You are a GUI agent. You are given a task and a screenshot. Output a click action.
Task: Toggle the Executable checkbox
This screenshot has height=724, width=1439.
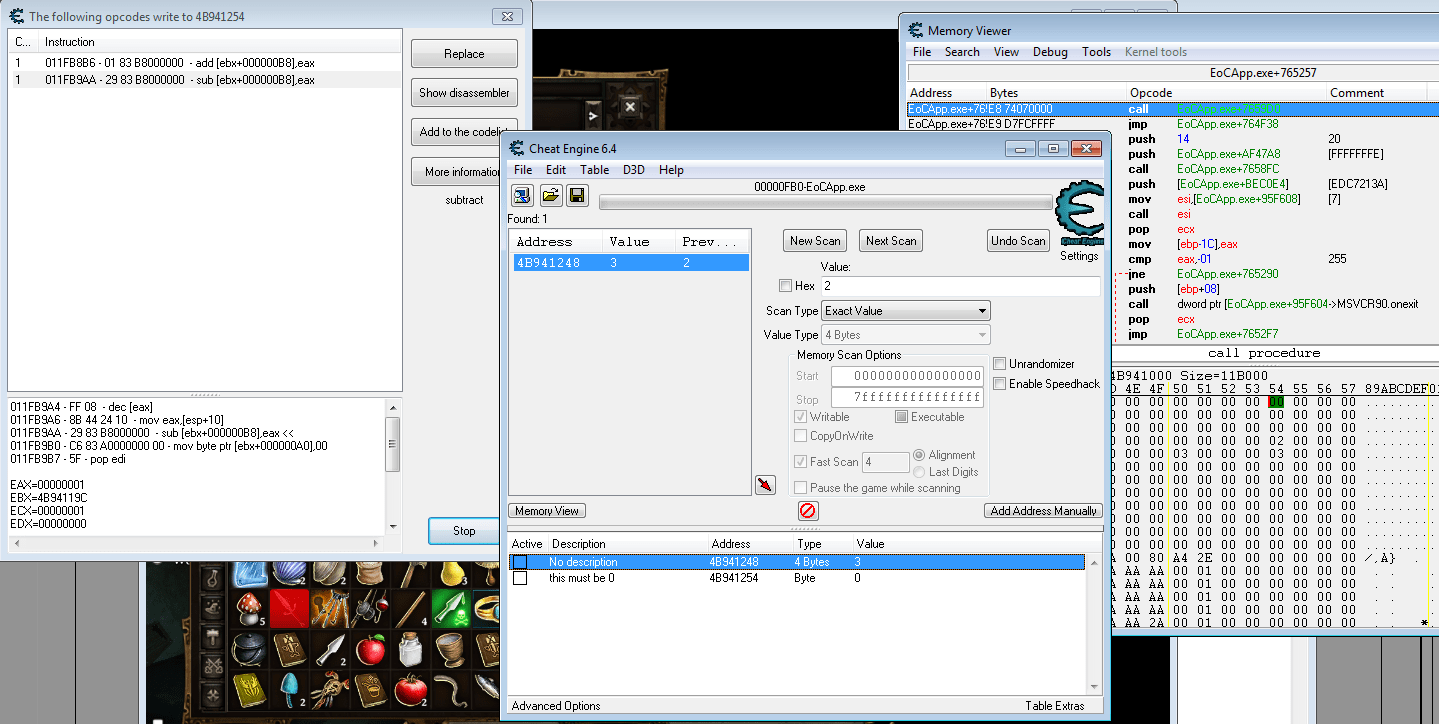click(901, 417)
